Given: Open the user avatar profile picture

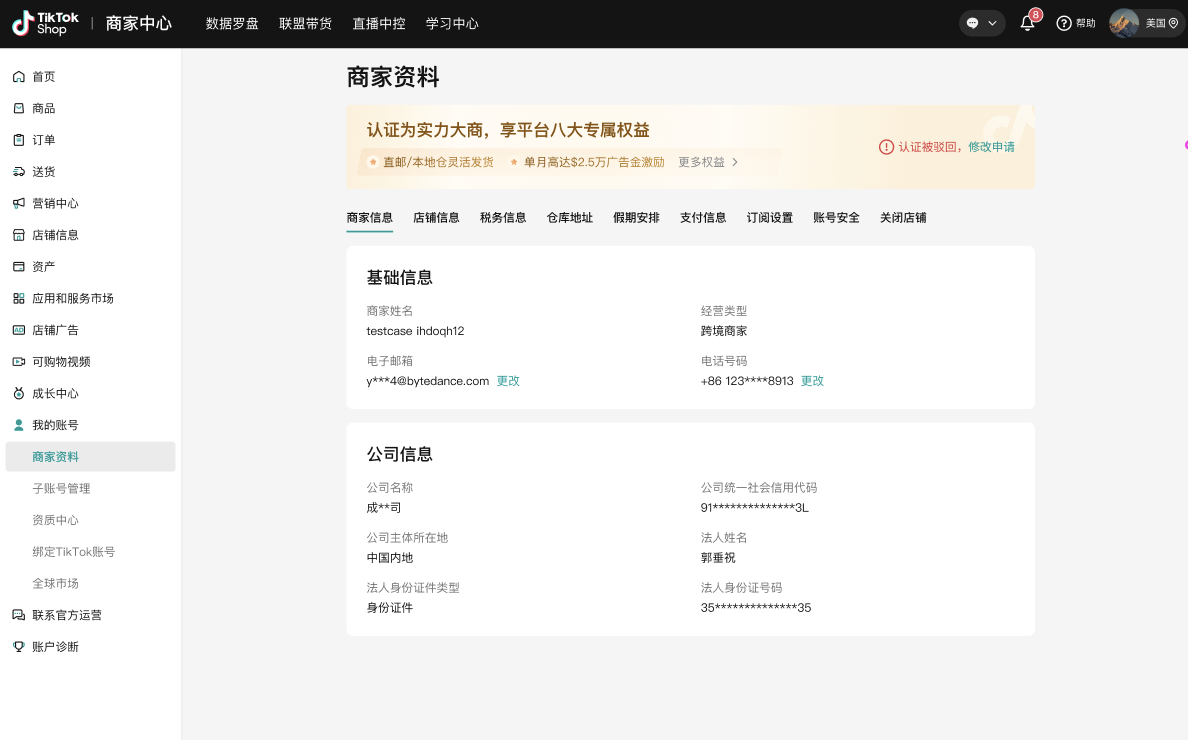Looking at the screenshot, I should [1124, 23].
